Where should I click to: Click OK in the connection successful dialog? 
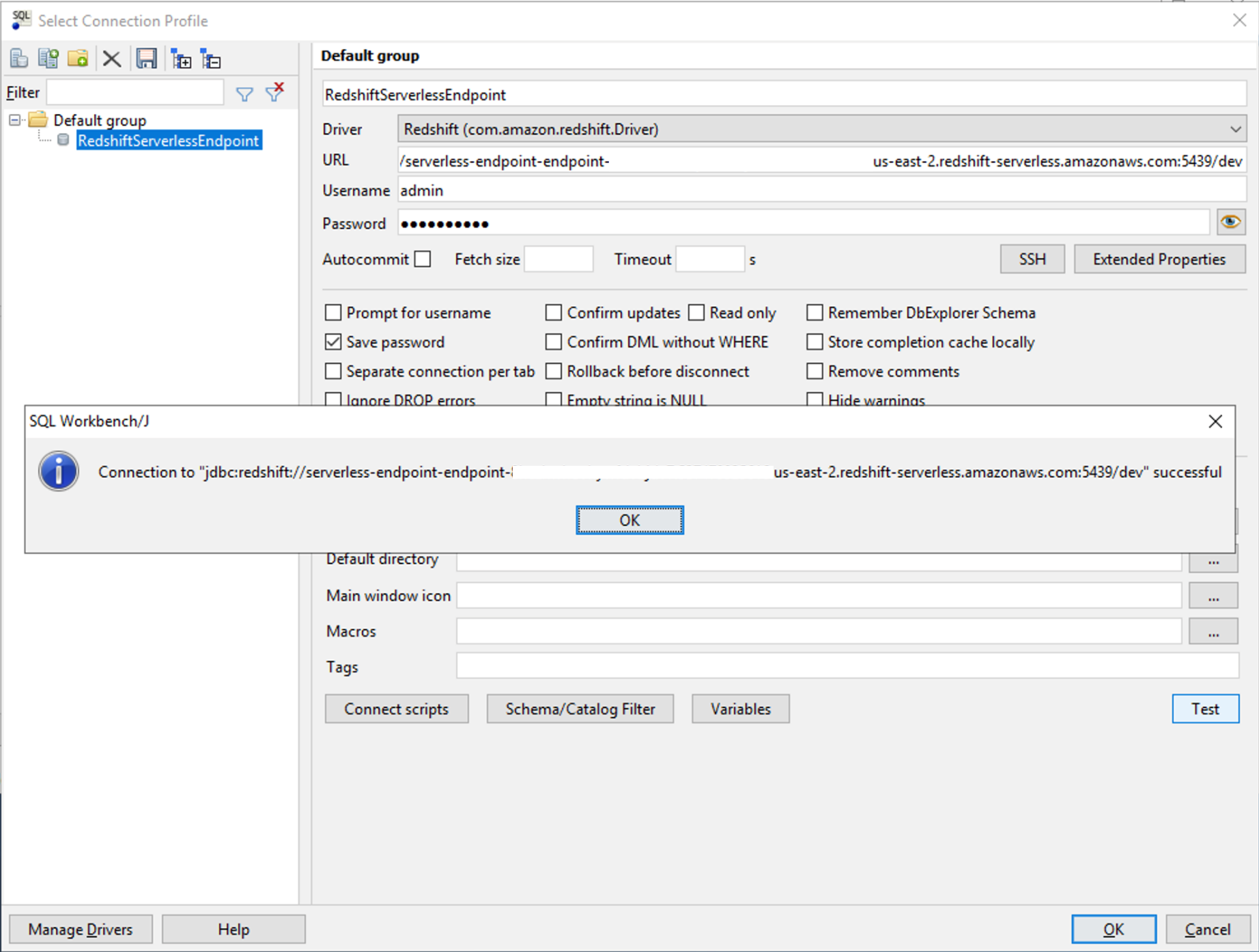(629, 520)
